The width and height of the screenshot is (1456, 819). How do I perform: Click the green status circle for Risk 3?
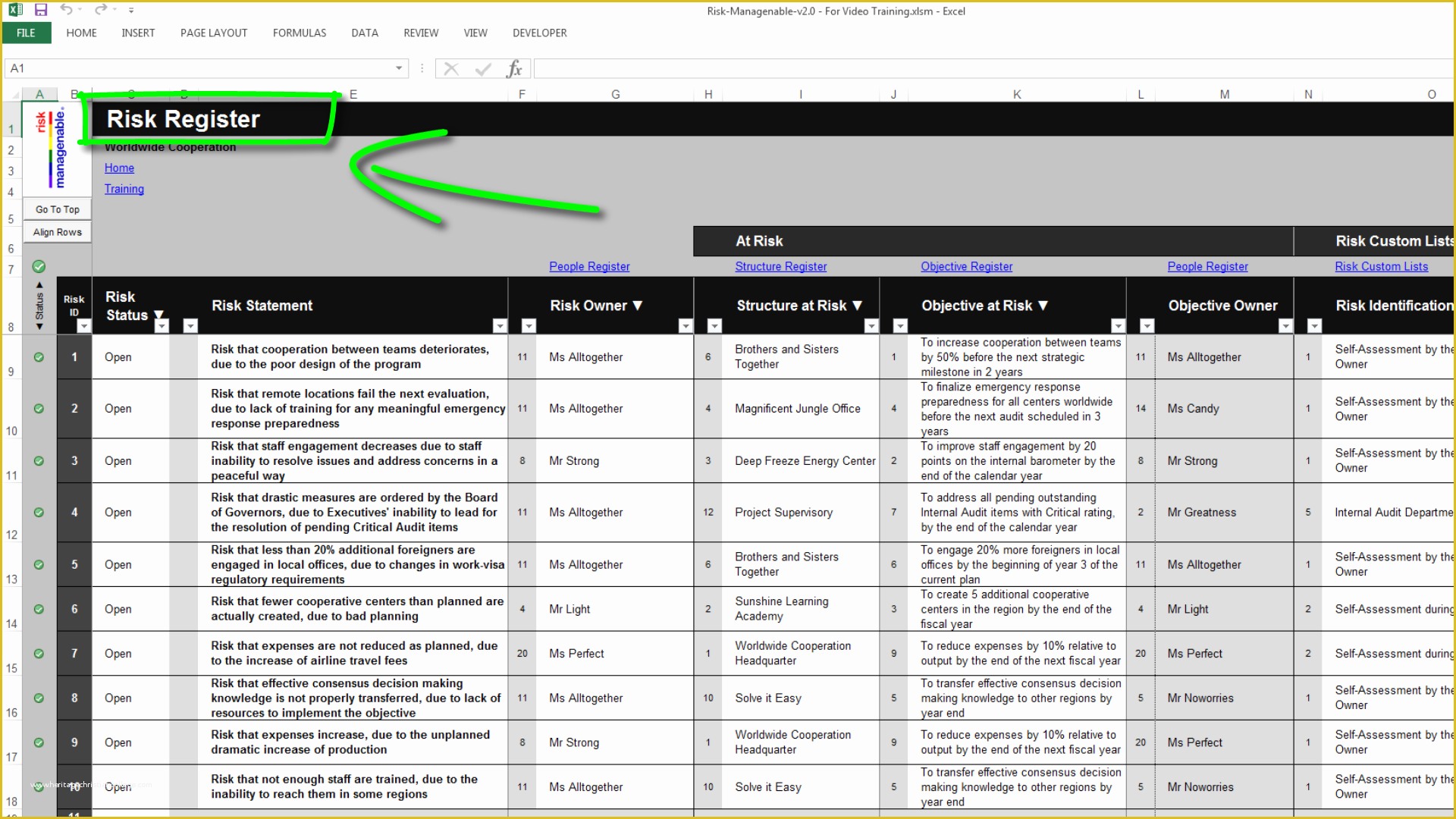tap(39, 461)
